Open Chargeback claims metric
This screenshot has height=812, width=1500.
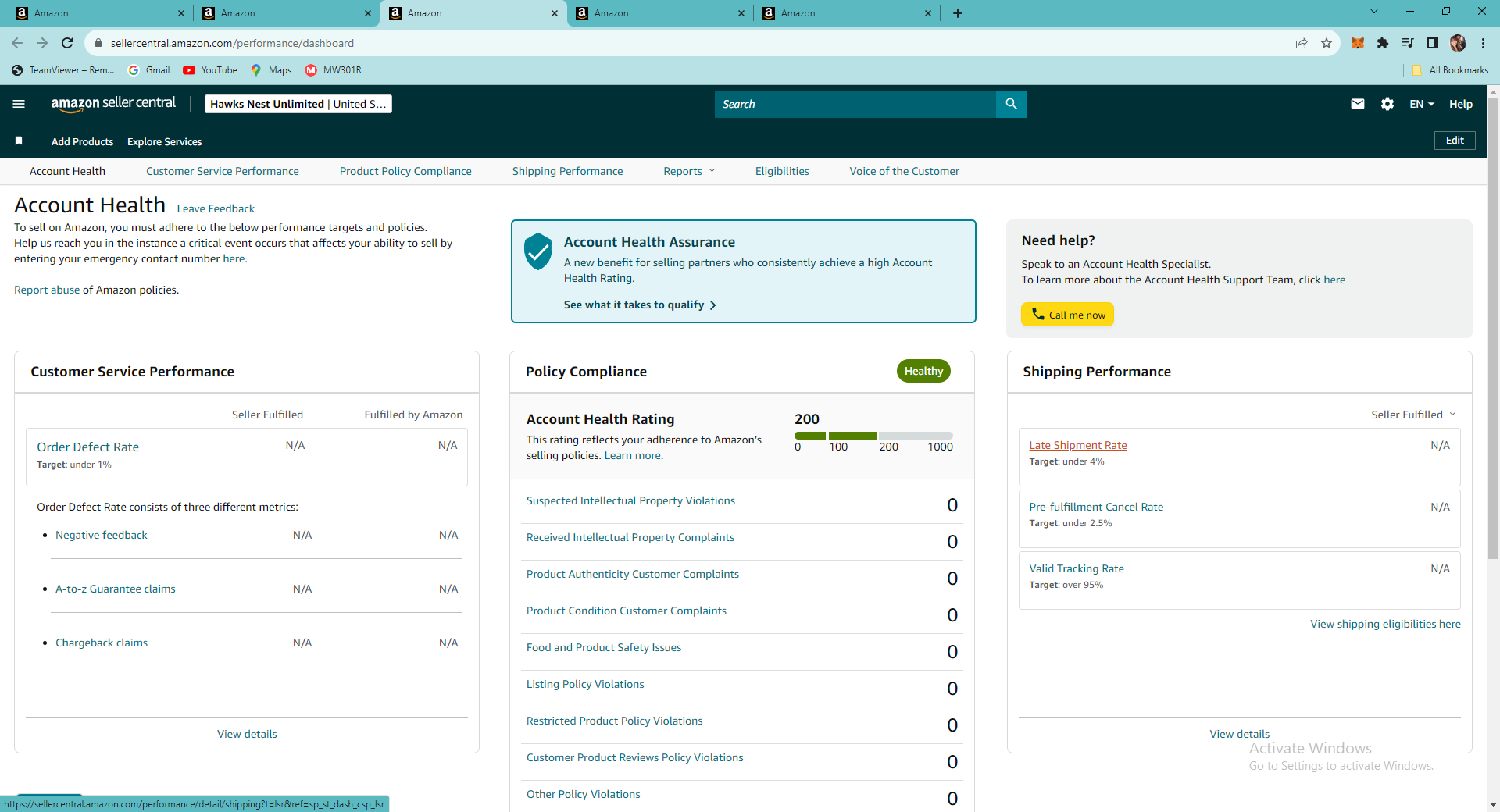102,643
